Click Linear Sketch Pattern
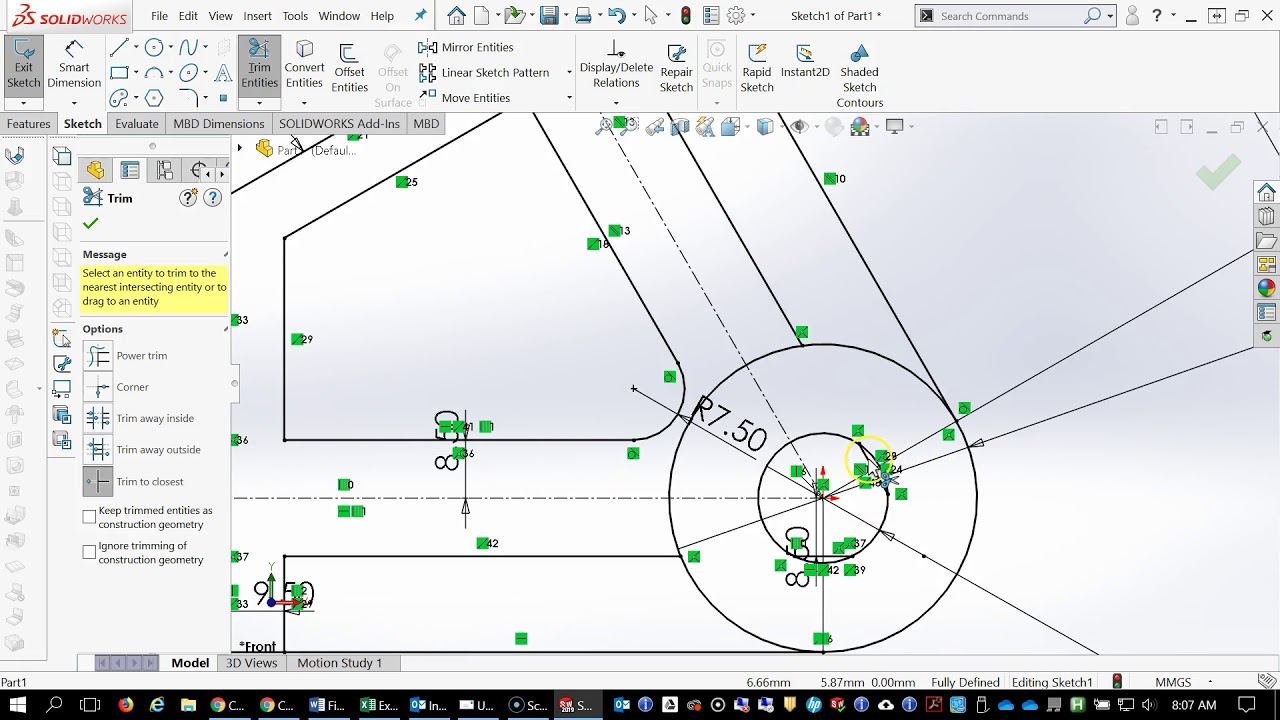 point(484,72)
